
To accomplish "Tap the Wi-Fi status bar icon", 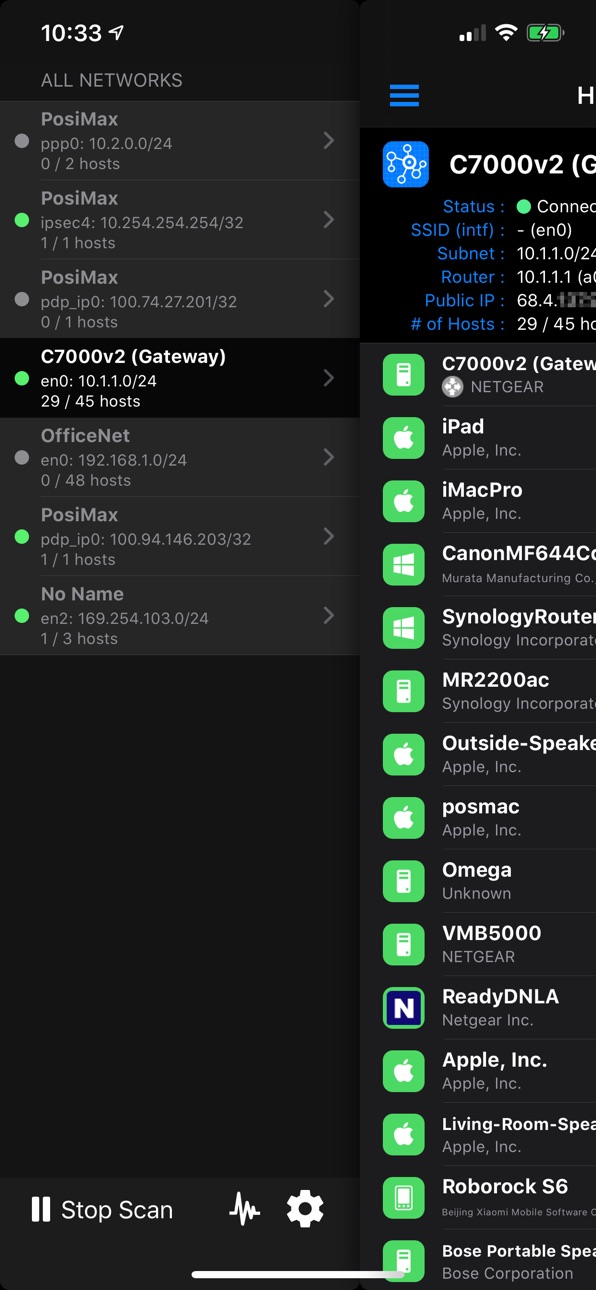I will point(506,33).
